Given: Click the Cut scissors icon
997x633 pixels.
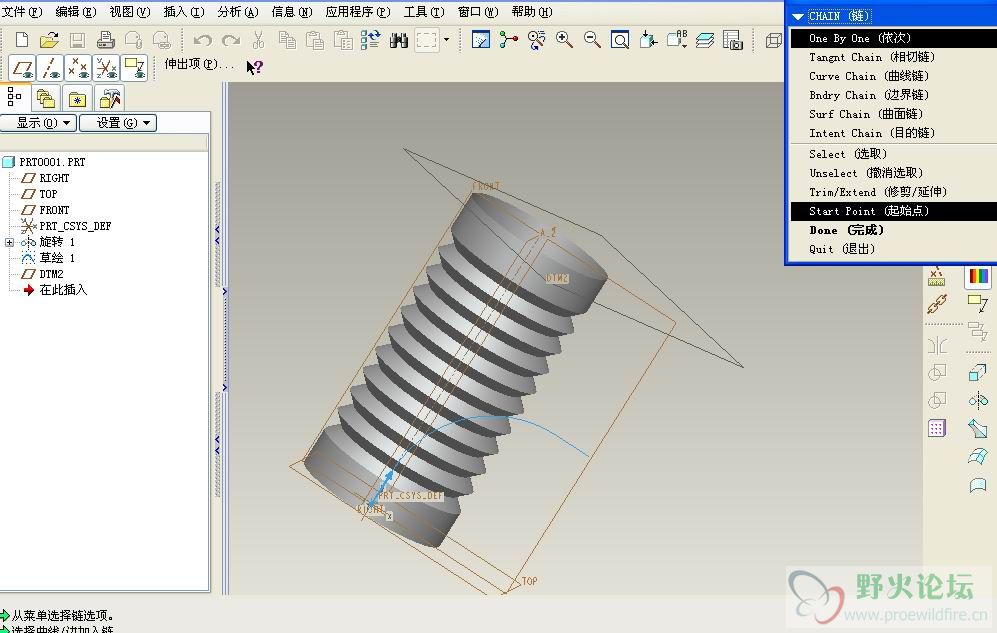Looking at the screenshot, I should (258, 40).
